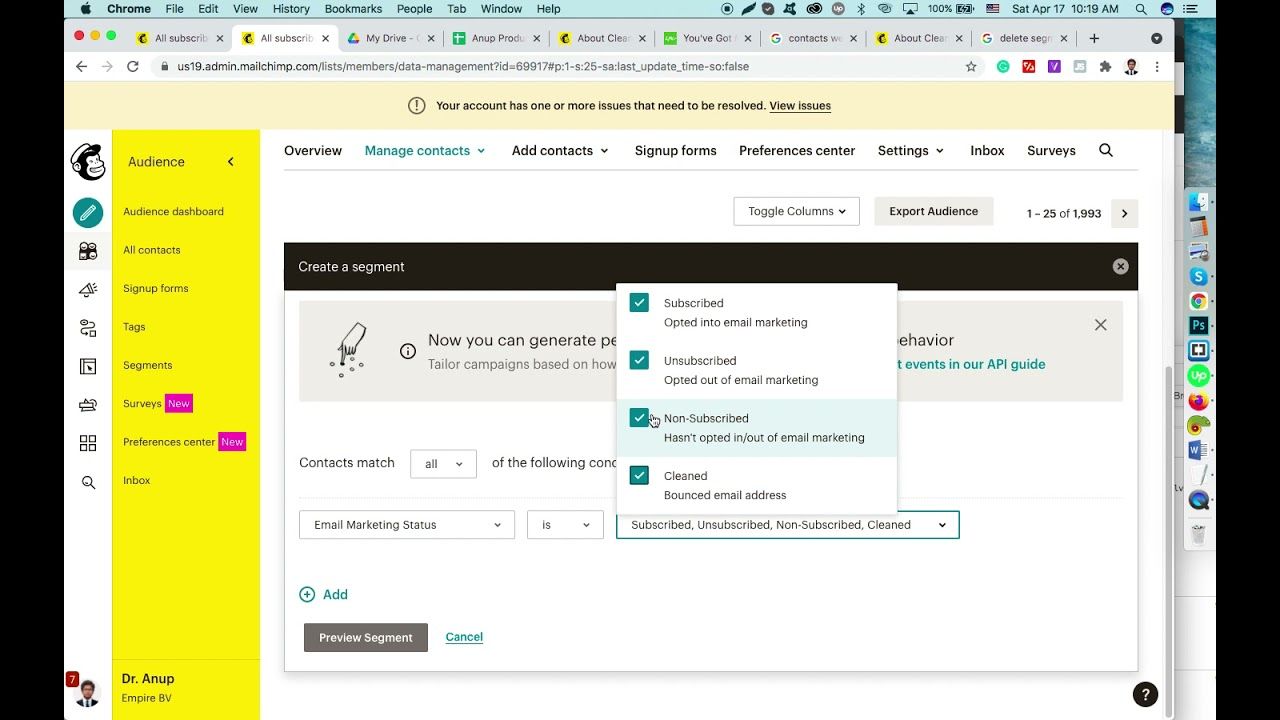
Task: Open the Create pencil icon in sidebar
Action: tap(88, 212)
